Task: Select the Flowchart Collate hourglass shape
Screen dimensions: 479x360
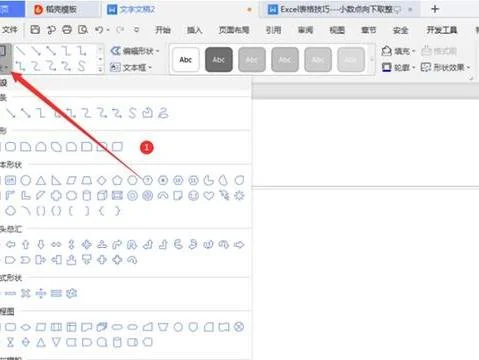Action: pos(10,342)
